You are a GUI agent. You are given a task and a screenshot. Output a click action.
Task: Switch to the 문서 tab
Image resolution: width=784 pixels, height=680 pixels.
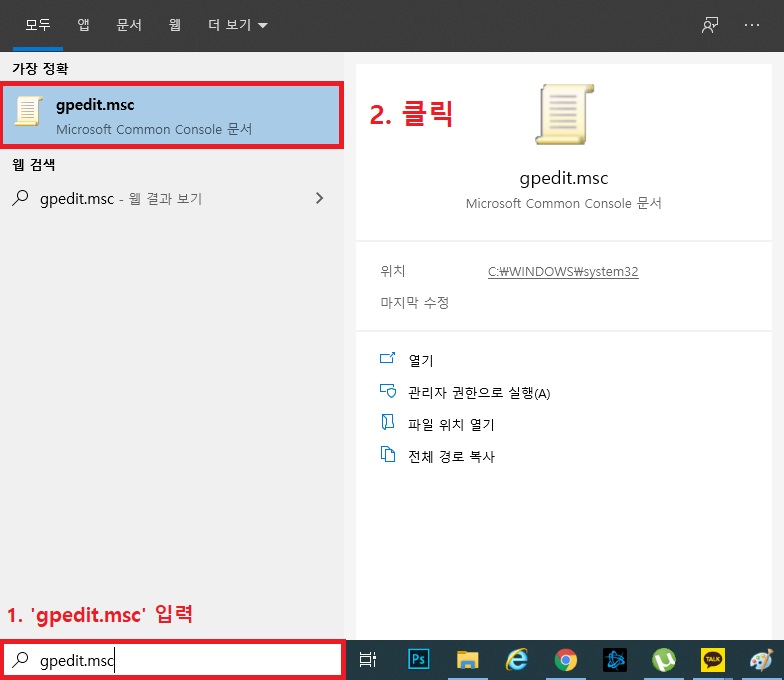click(129, 24)
